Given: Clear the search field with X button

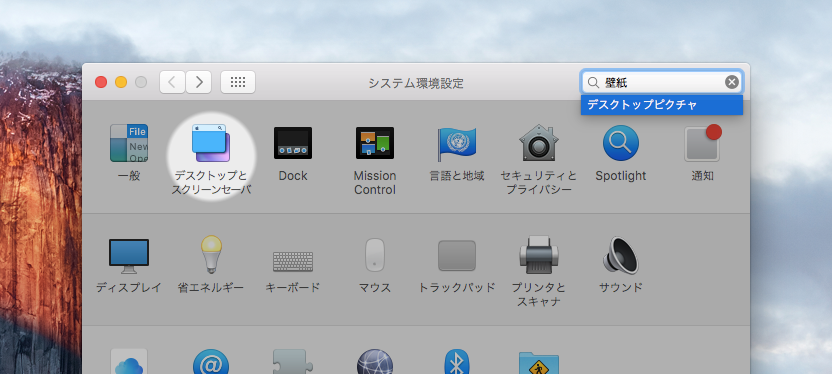Looking at the screenshot, I should pos(732,82).
